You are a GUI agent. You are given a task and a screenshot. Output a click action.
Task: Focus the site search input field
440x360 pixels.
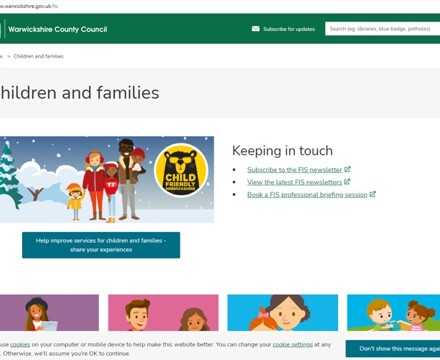(x=382, y=29)
